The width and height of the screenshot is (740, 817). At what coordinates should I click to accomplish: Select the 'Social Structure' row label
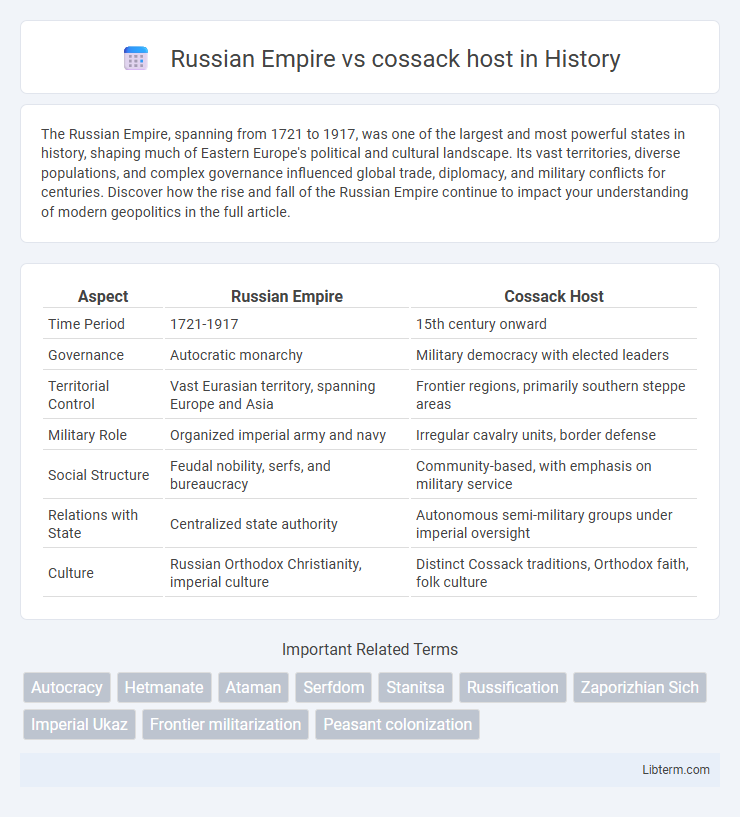click(x=98, y=475)
